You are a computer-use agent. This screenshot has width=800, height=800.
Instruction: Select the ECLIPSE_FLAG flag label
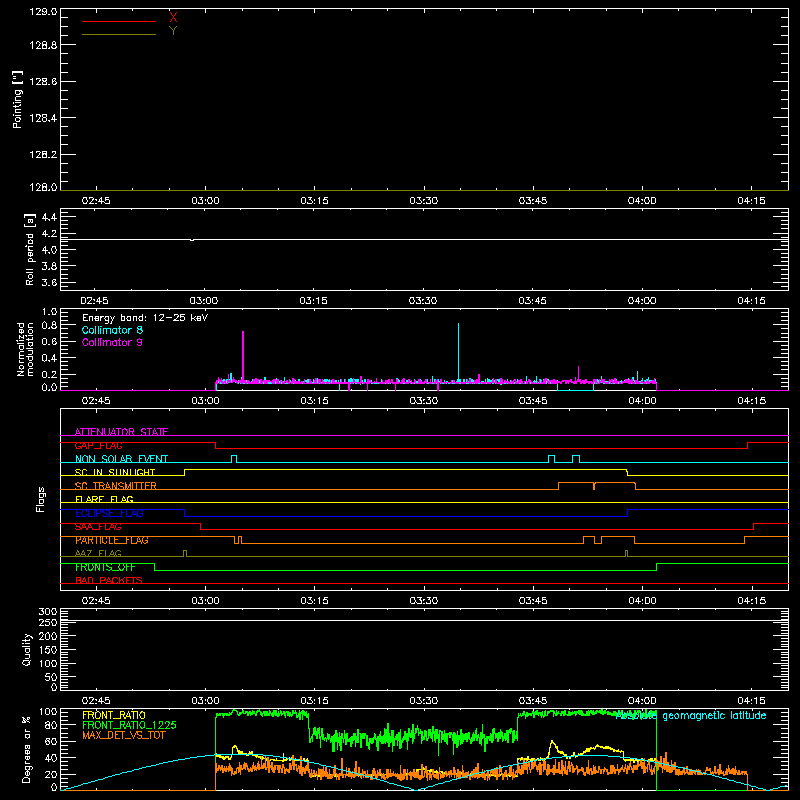pyautogui.click(x=109, y=513)
